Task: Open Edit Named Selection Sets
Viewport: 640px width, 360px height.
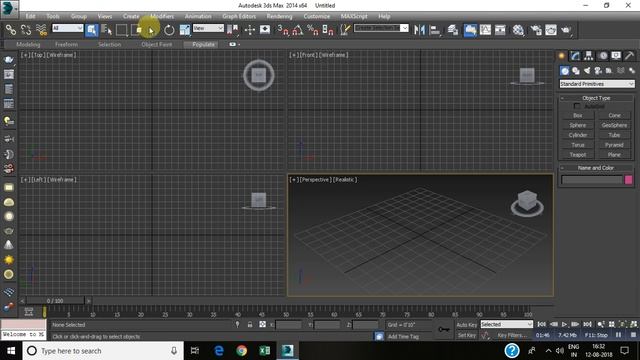Action: pyautogui.click(x=345, y=30)
